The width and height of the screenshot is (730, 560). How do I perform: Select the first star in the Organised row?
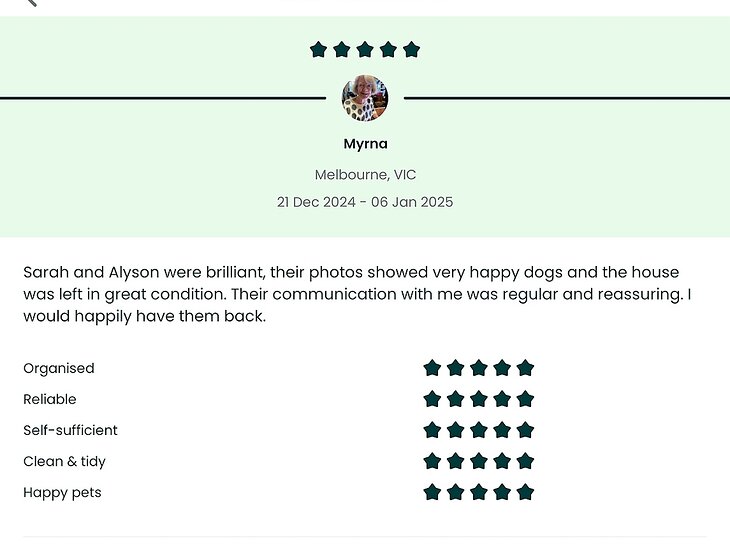pos(432,368)
